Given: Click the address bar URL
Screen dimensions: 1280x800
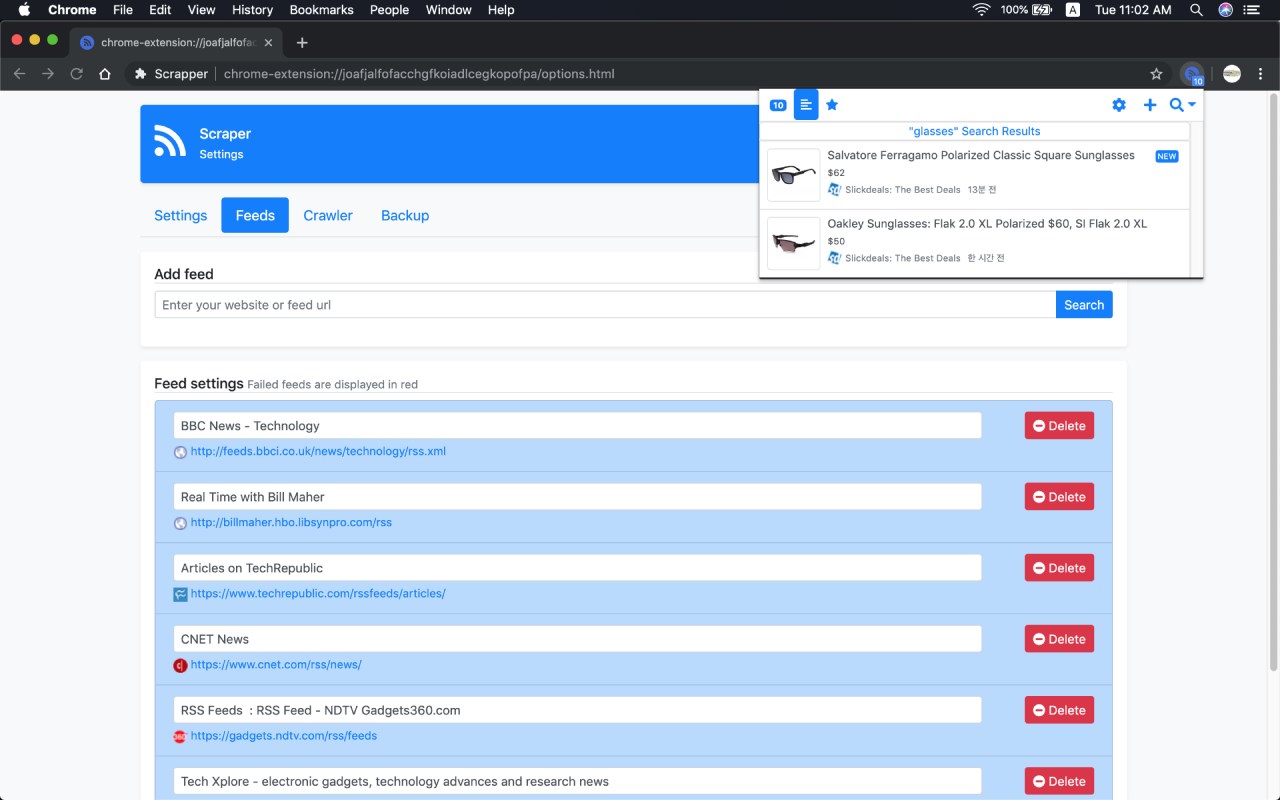Looking at the screenshot, I should pos(419,74).
